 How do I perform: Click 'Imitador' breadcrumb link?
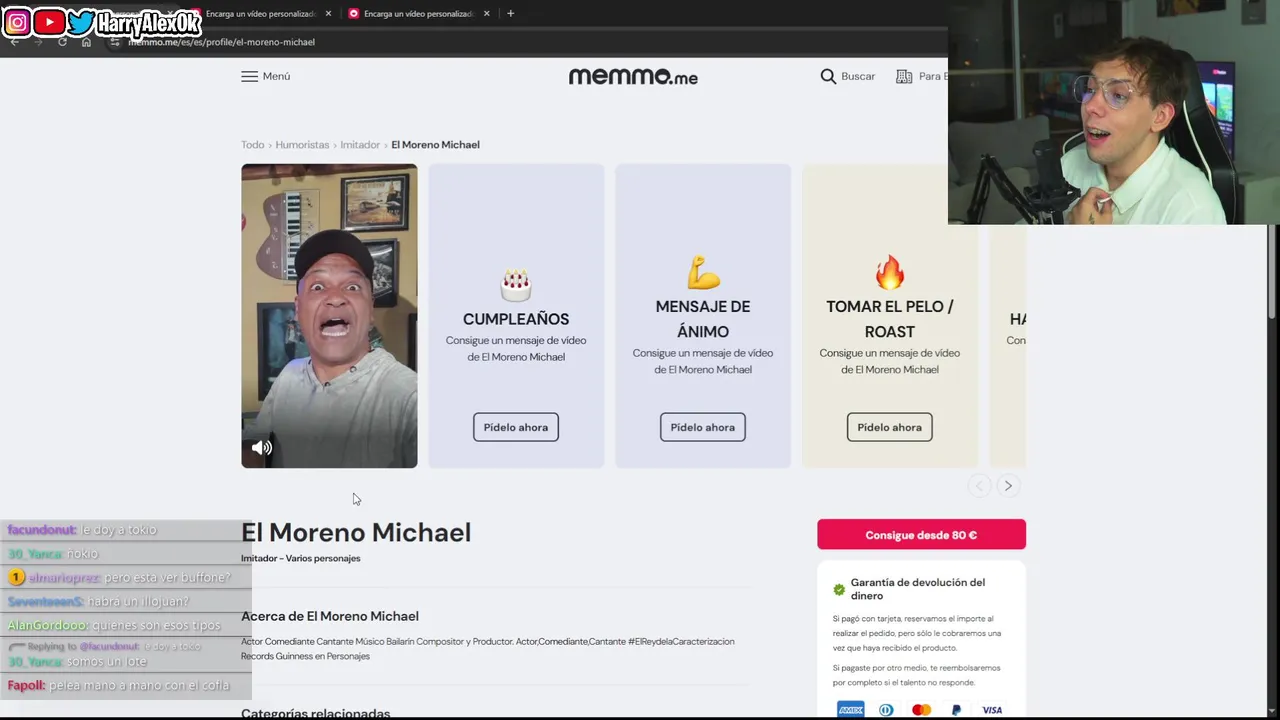360,145
